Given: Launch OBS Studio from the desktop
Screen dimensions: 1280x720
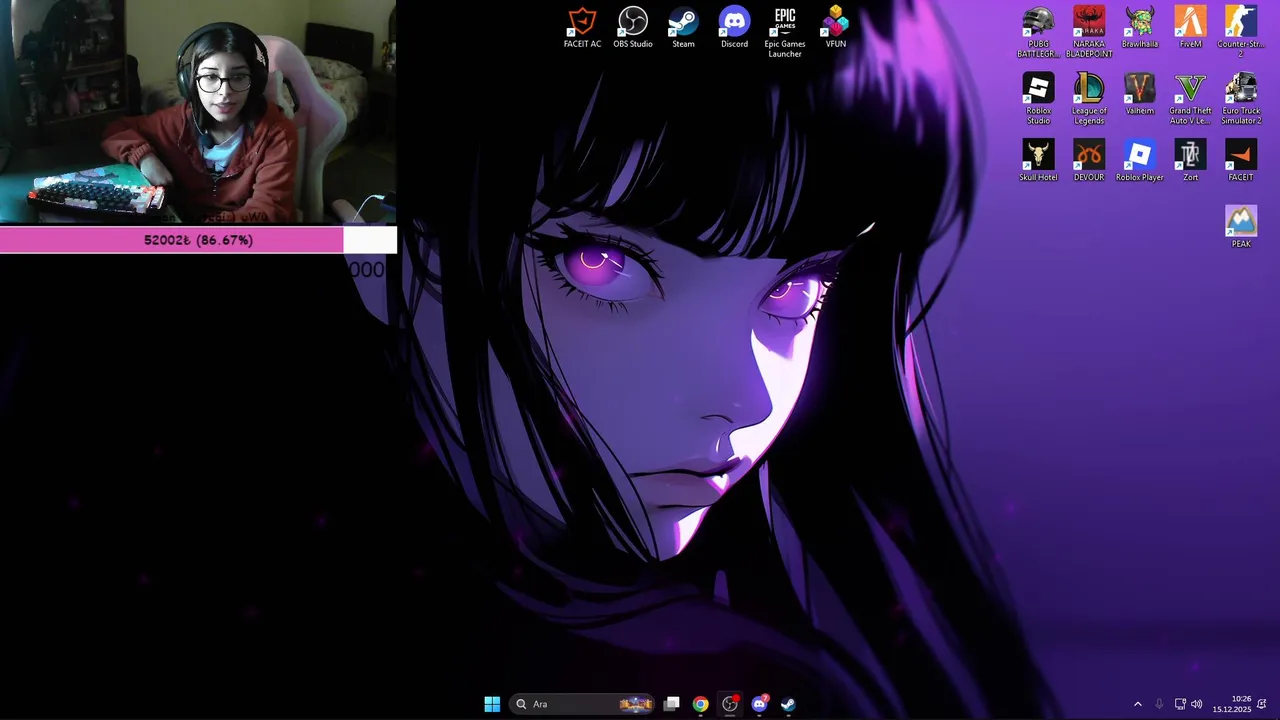Looking at the screenshot, I should [633, 27].
